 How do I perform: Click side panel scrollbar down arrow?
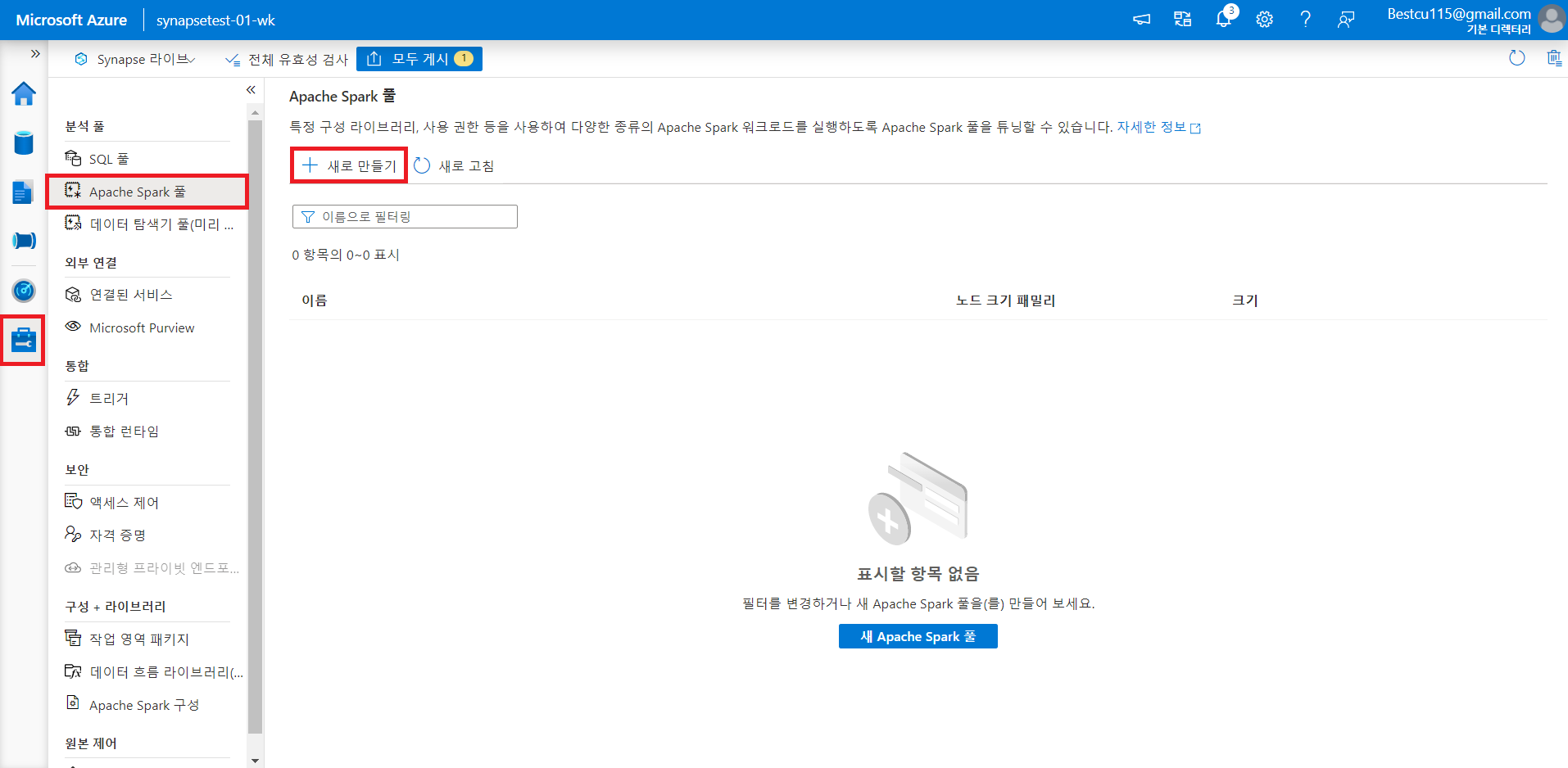coord(255,761)
